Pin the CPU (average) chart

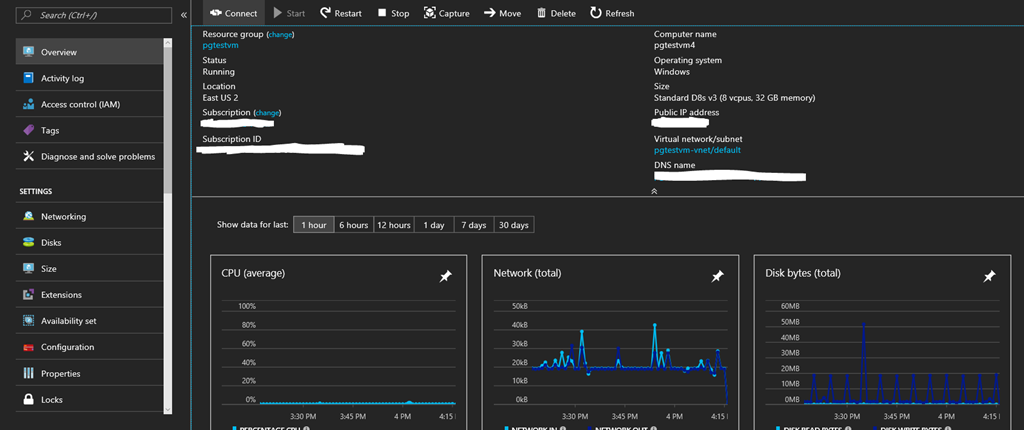[x=445, y=277]
